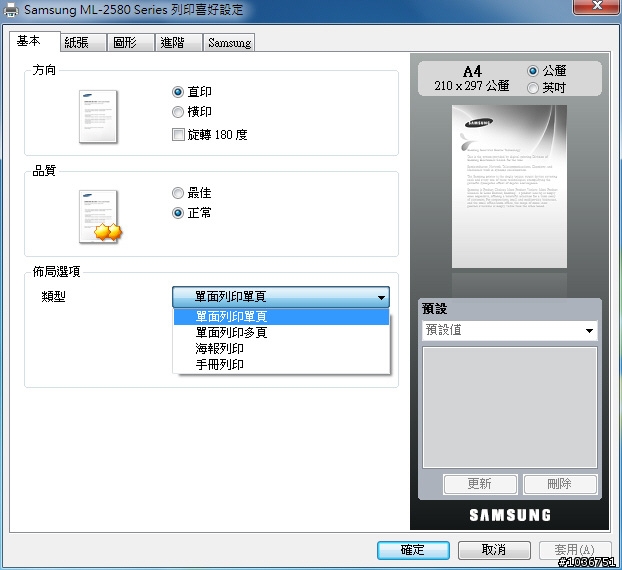Viewport: 622px width, 570px height.
Task: Click the A4 page preview thumbnail
Action: [509, 186]
